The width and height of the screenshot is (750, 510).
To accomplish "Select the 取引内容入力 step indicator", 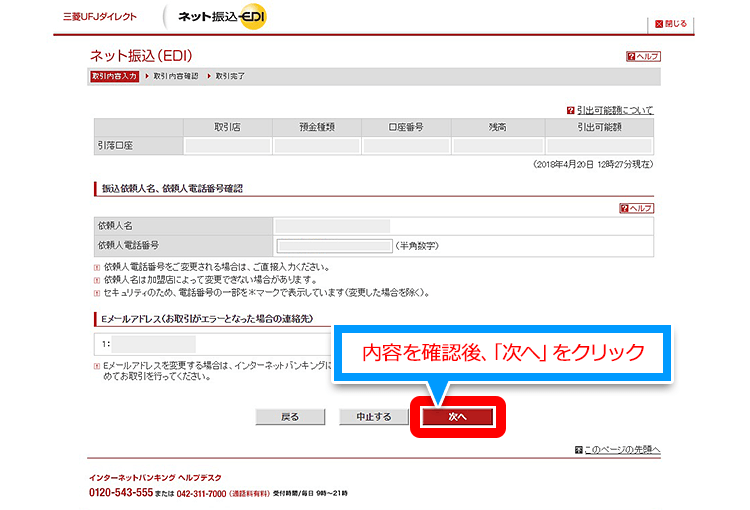I will coord(114,76).
